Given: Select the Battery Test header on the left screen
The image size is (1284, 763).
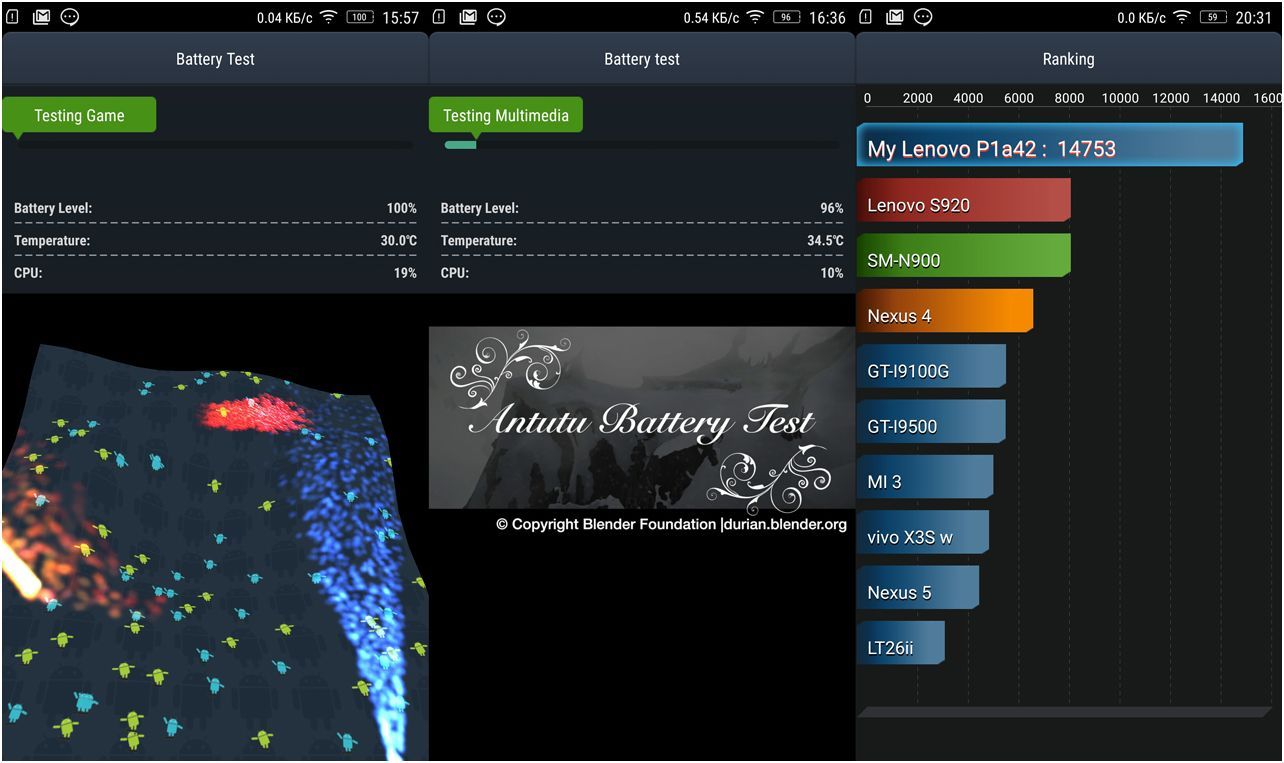Looking at the screenshot, I should click(x=215, y=59).
